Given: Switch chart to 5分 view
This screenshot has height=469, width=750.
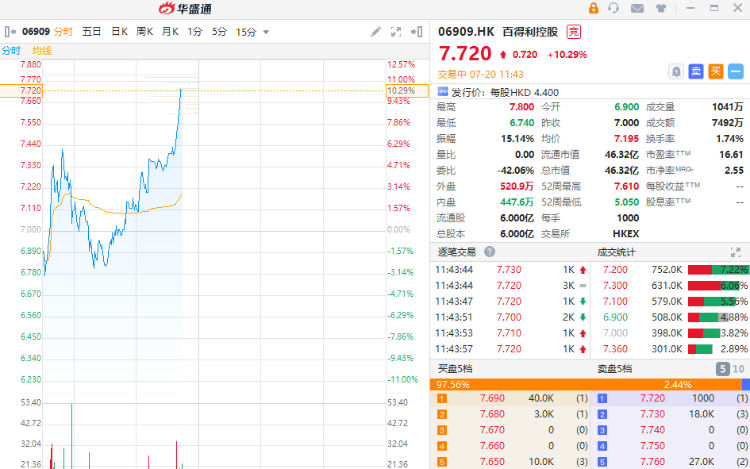Looking at the screenshot, I should click(x=220, y=32).
